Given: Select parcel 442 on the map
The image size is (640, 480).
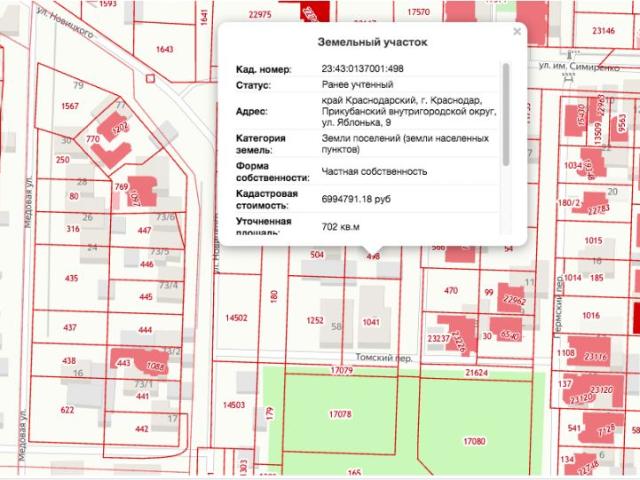Looking at the screenshot, I should [142, 429].
